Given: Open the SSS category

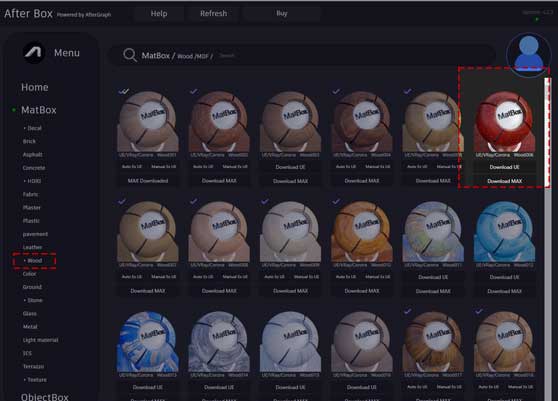Looking at the screenshot, I should pyautogui.click(x=27, y=353).
